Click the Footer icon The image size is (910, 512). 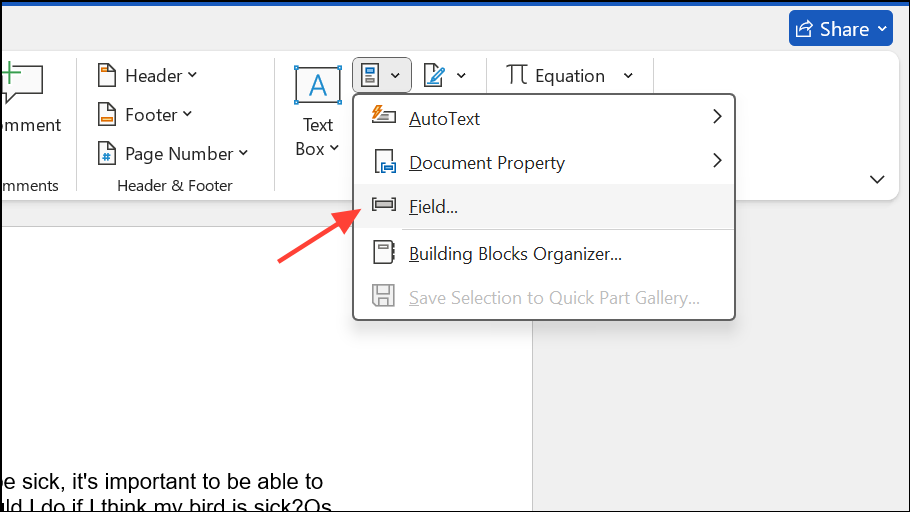(x=107, y=115)
